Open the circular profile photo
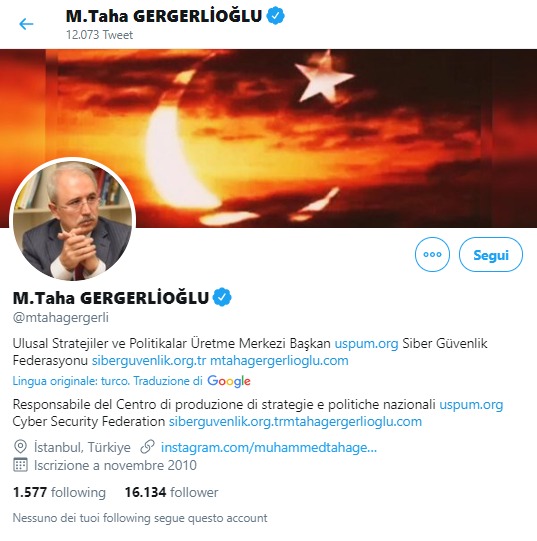537x541 pixels. (x=72, y=219)
